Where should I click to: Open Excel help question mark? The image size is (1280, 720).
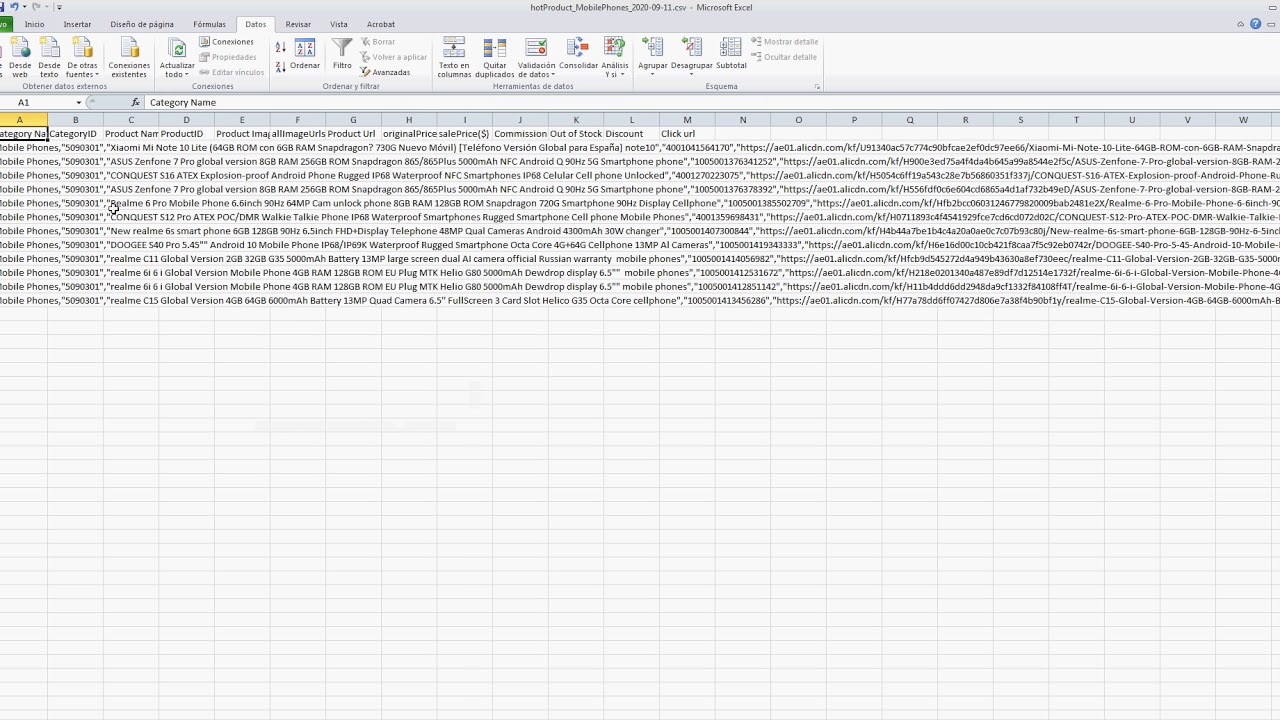click(1256, 24)
